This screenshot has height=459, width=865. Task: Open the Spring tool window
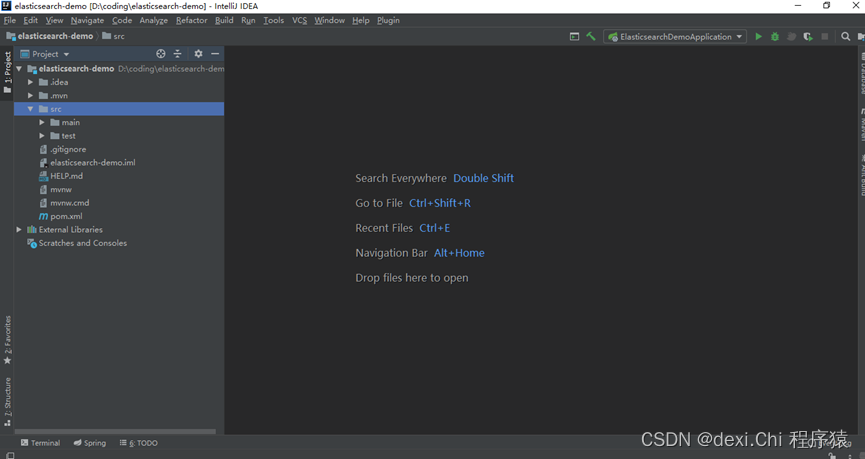tap(89, 442)
